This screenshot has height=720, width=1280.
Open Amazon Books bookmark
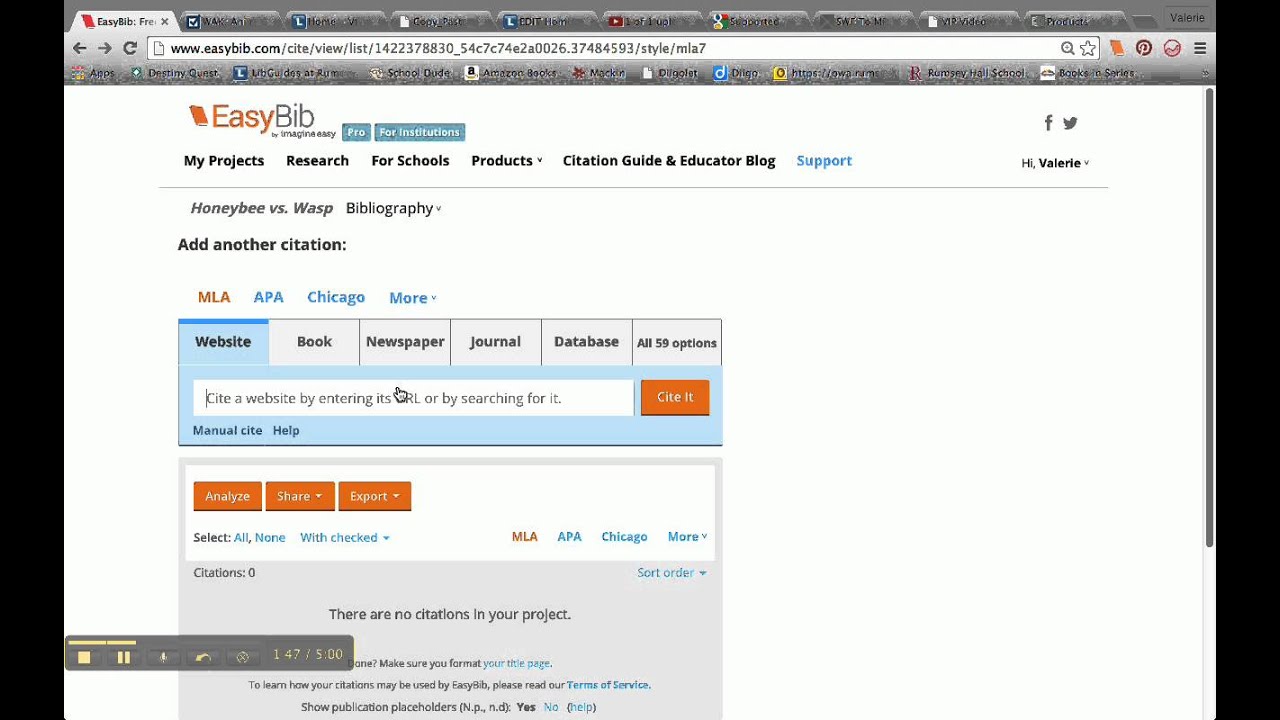pyautogui.click(x=510, y=73)
